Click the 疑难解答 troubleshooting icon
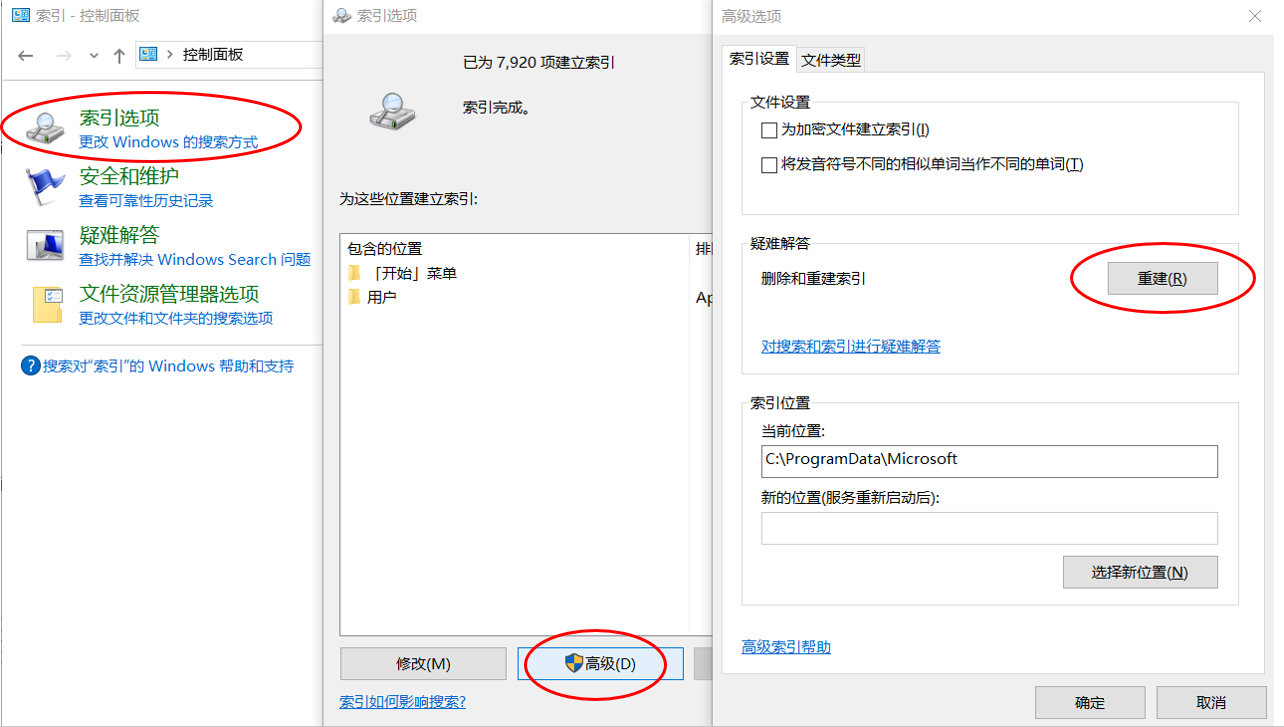This screenshot has width=1284, height=727. click(x=46, y=246)
